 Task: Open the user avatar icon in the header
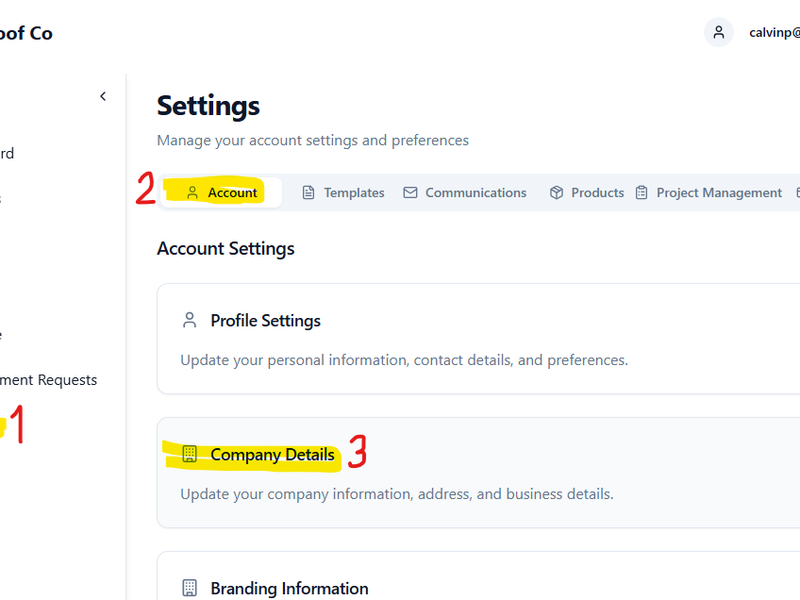718,32
